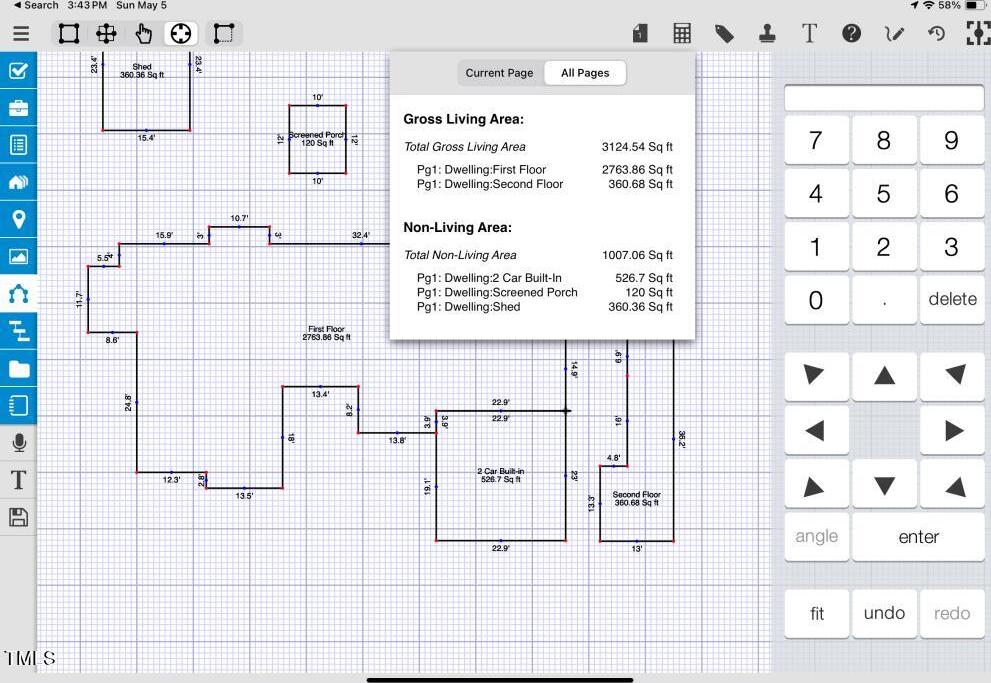Select the rectangle draw tool

click(x=69, y=33)
